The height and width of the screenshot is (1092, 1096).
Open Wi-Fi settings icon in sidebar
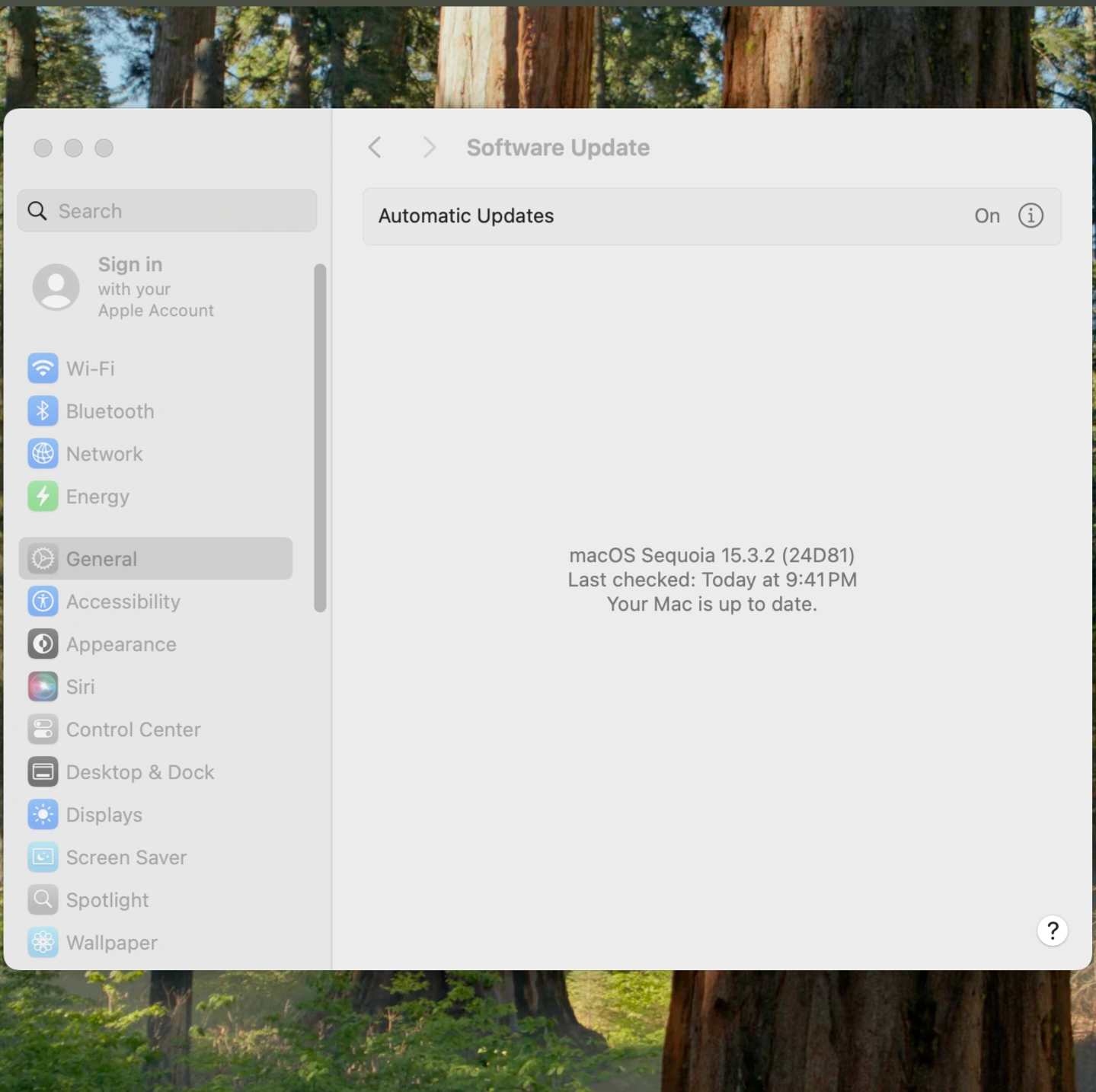(x=43, y=369)
